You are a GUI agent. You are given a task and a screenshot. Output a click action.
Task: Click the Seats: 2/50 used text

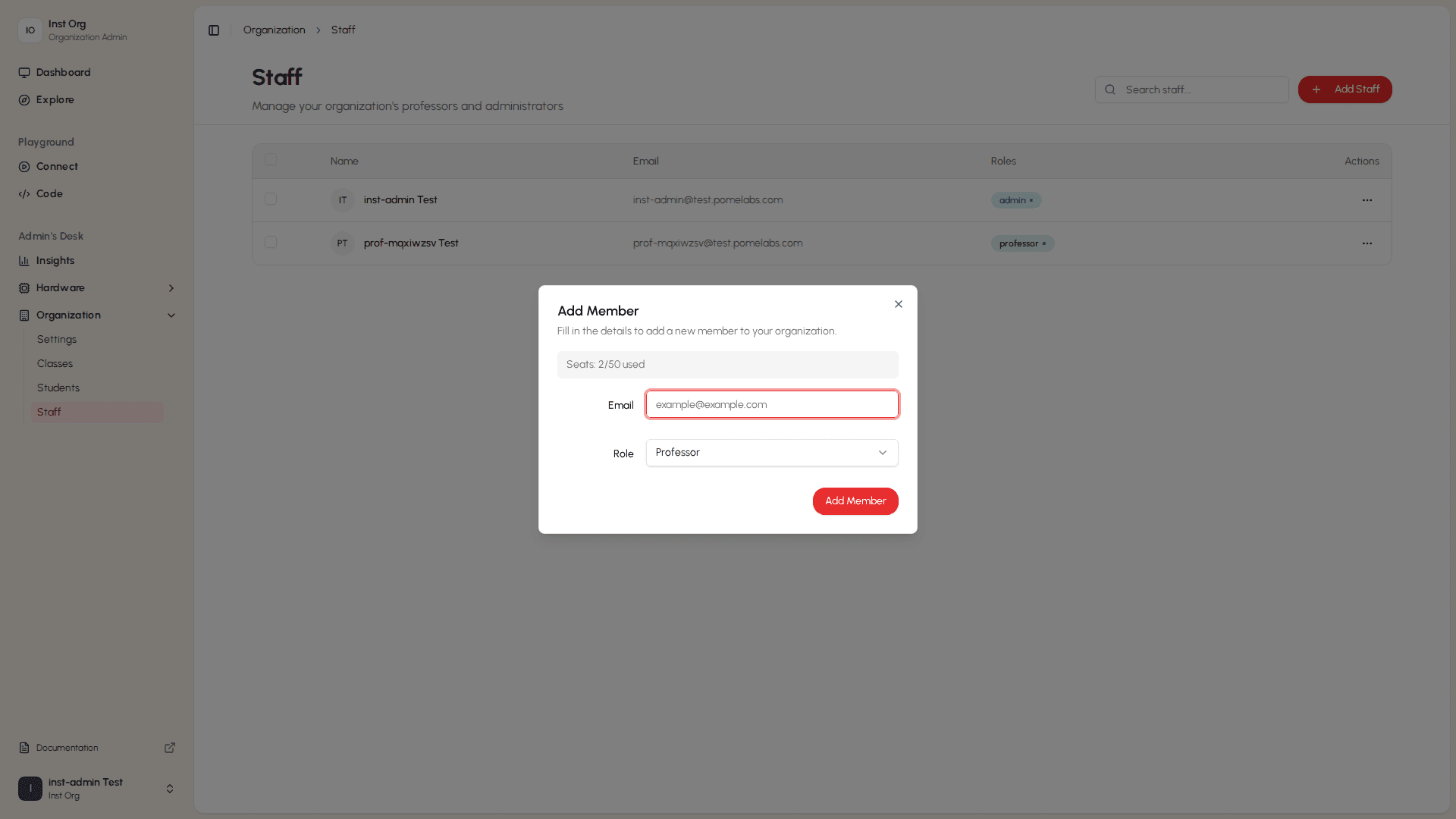pos(605,365)
